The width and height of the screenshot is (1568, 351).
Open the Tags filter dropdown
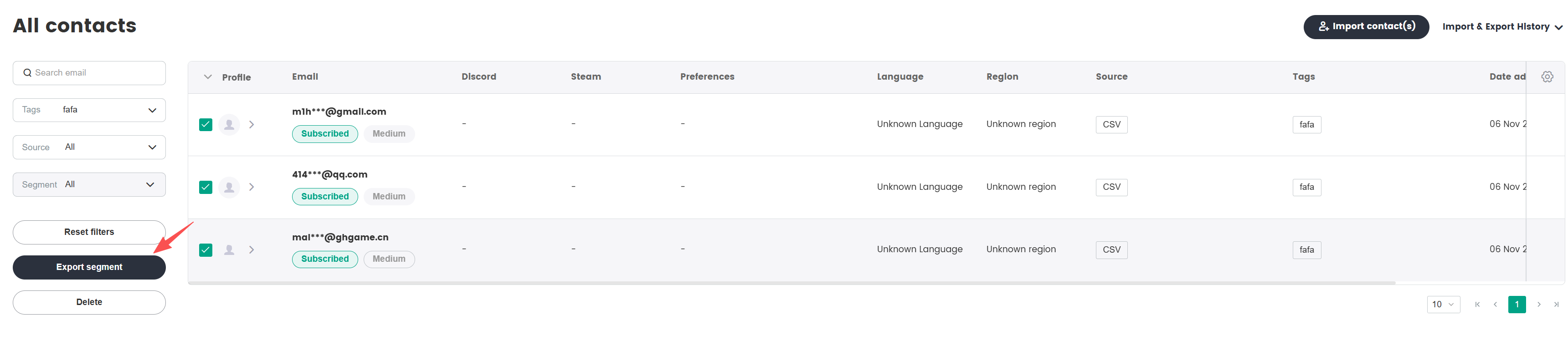89,110
